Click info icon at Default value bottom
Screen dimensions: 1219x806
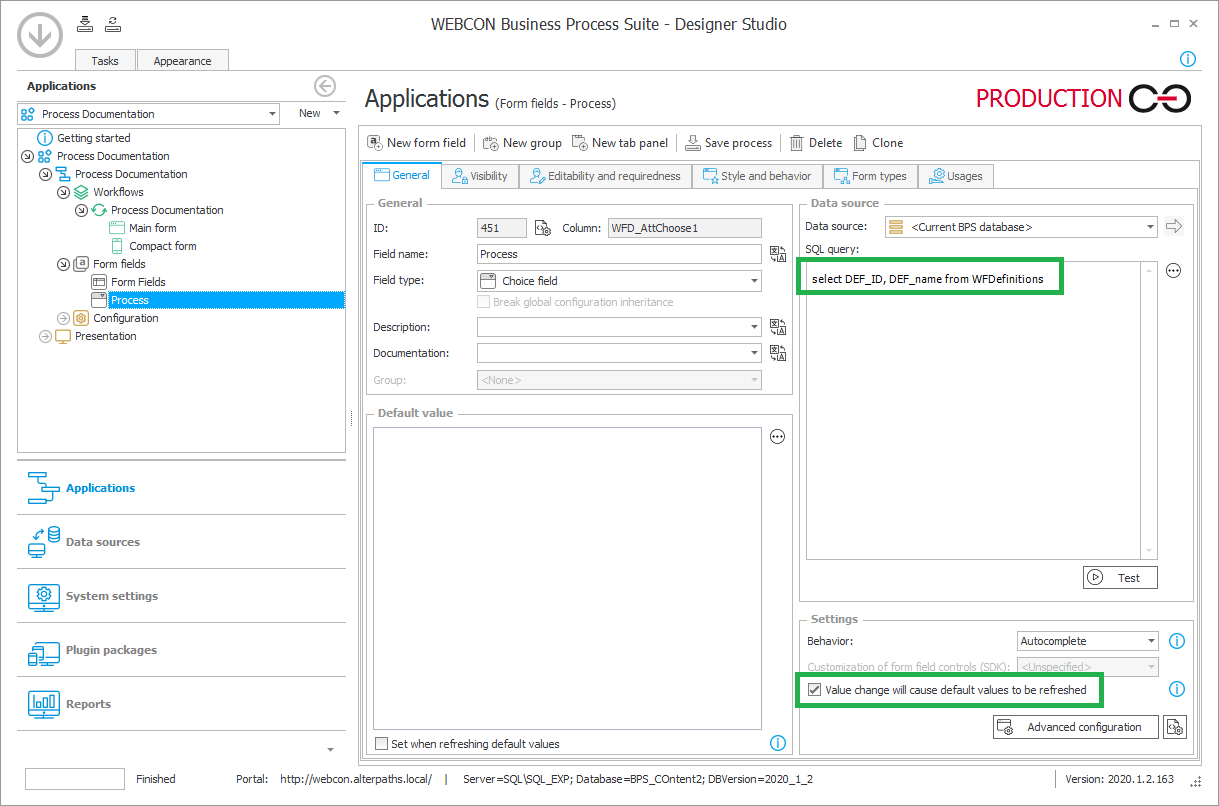[x=778, y=743]
